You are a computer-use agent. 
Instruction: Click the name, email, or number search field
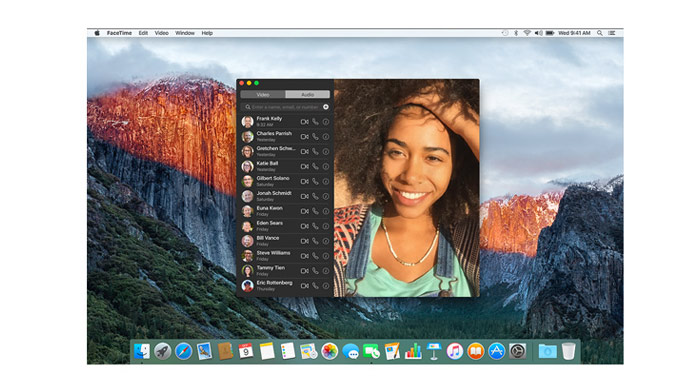pos(283,107)
